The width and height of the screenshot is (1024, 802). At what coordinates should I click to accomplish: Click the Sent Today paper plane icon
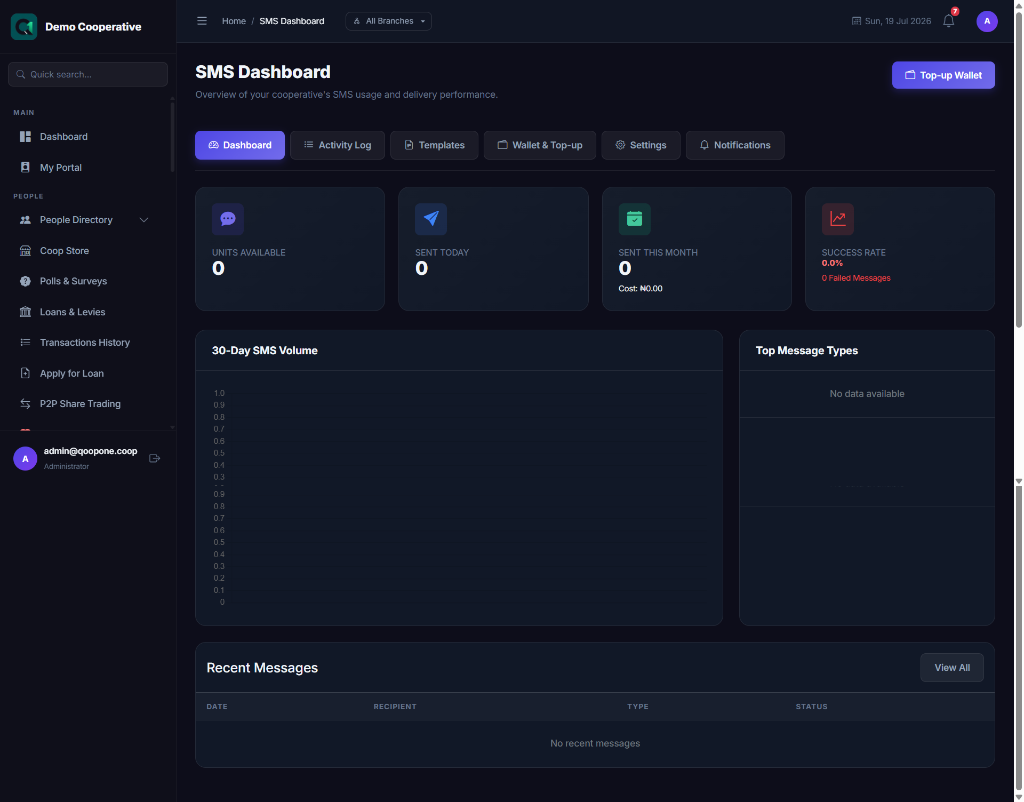coord(431,219)
